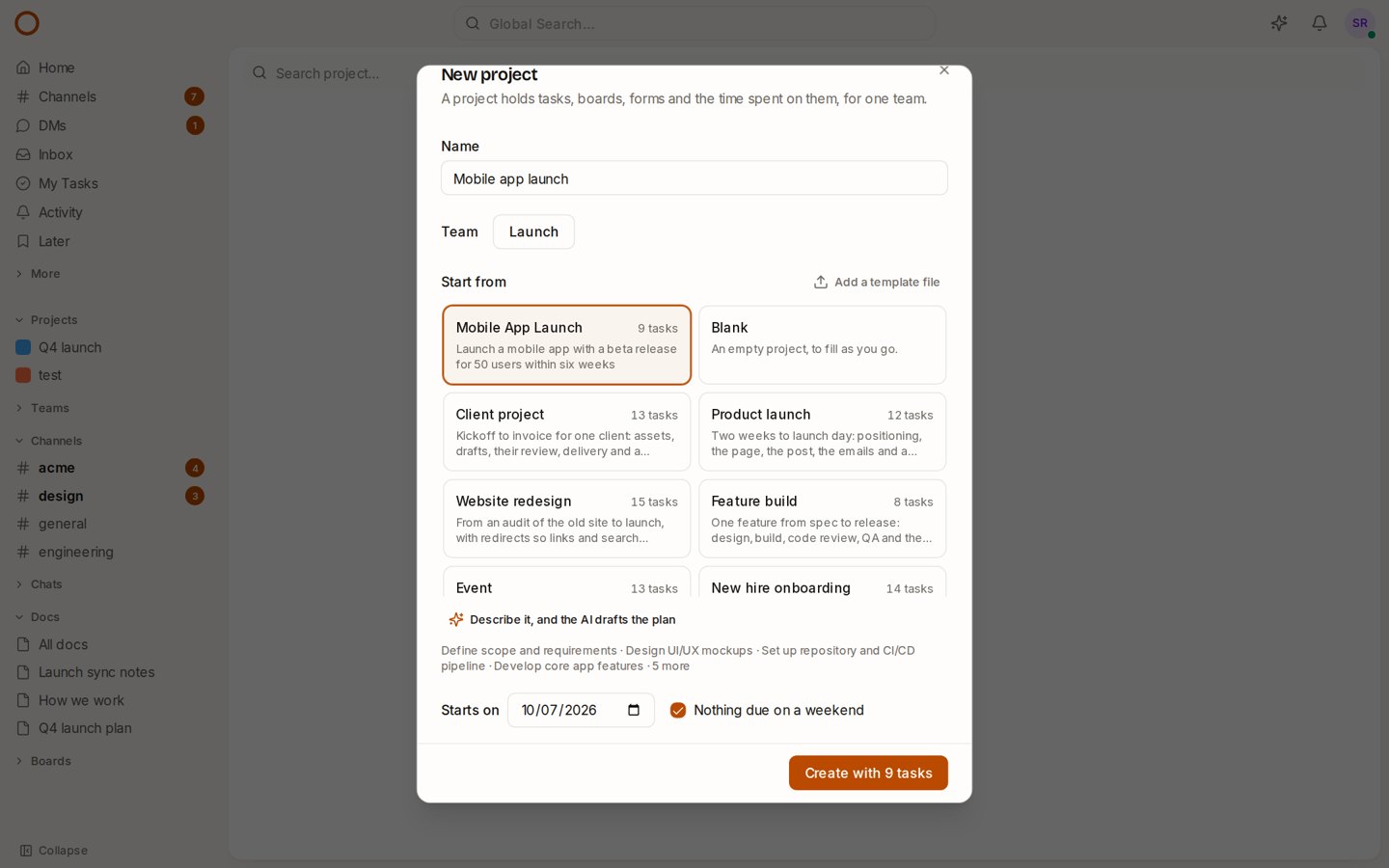Open the general channel
The width and height of the screenshot is (1389, 868).
click(111, 524)
